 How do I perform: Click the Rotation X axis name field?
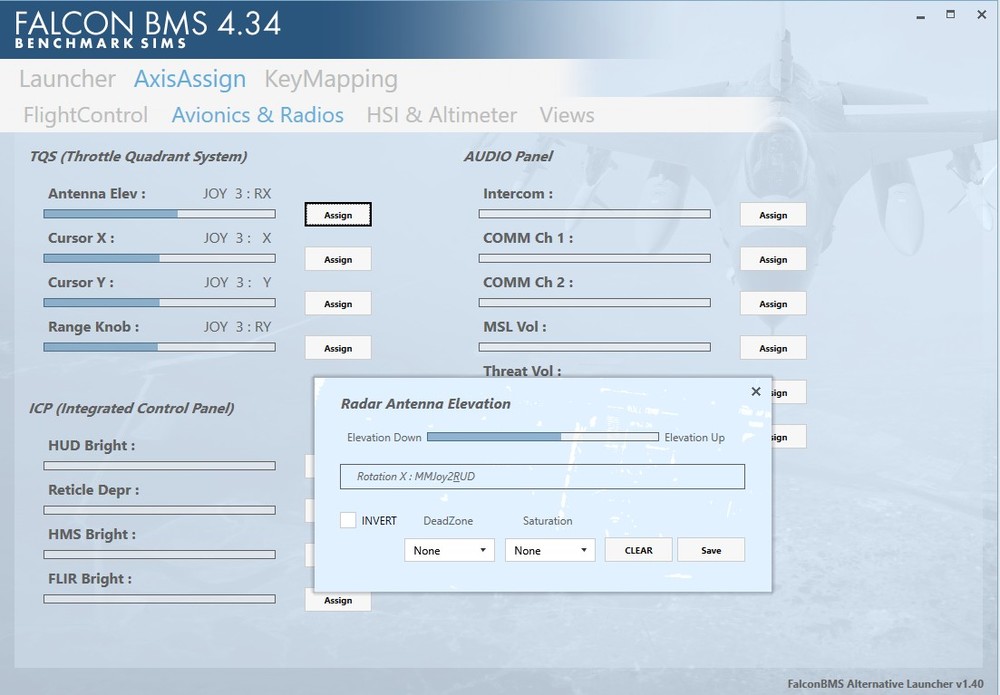pos(542,477)
